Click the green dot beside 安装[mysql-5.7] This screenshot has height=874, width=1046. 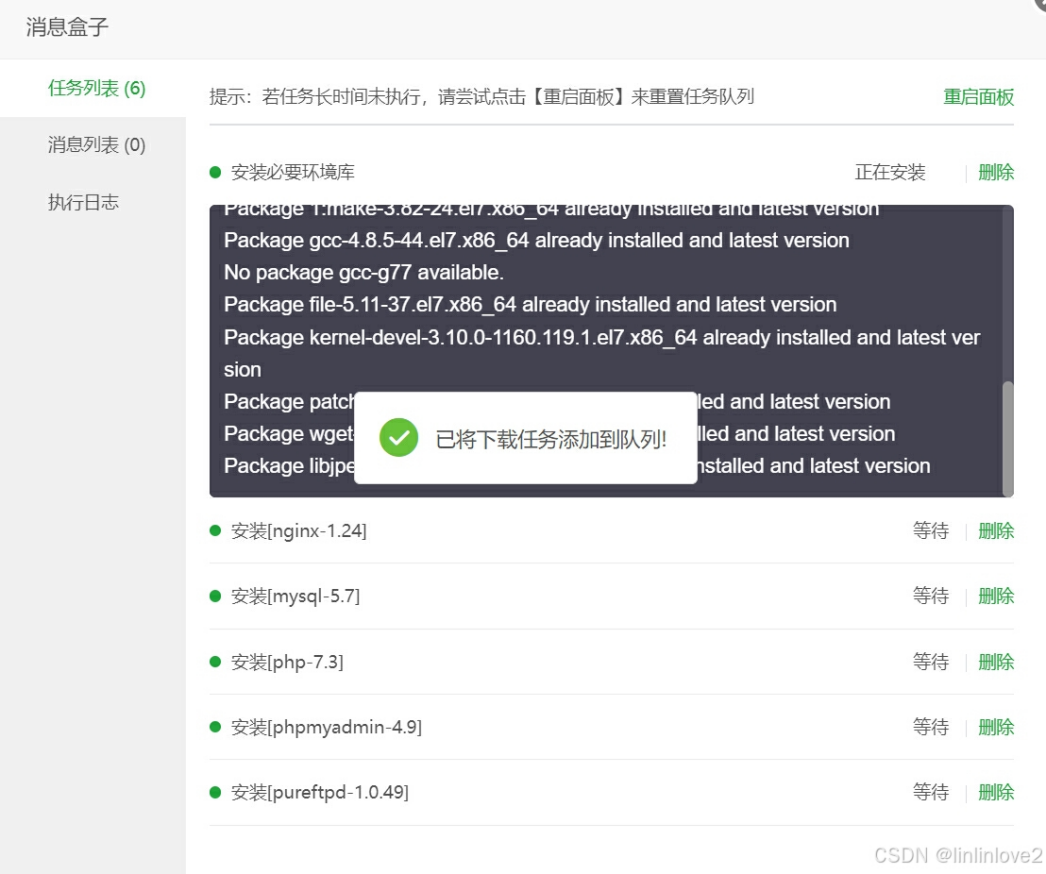click(x=215, y=596)
